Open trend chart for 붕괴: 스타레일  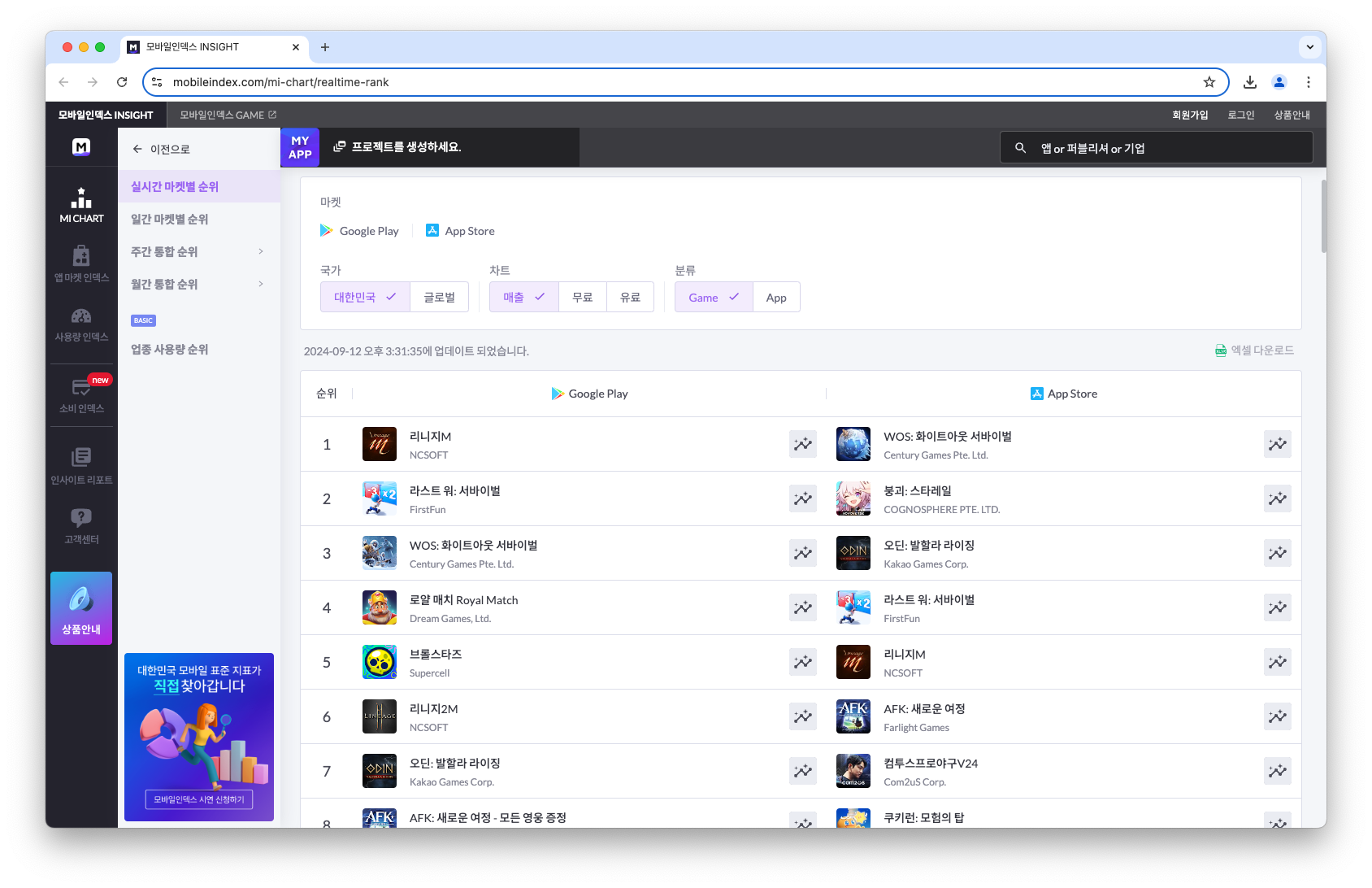tap(1278, 498)
